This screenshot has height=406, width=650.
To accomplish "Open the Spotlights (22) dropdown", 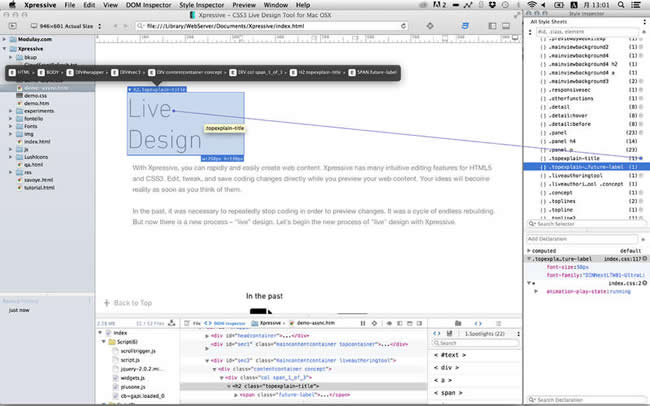I will (492, 333).
